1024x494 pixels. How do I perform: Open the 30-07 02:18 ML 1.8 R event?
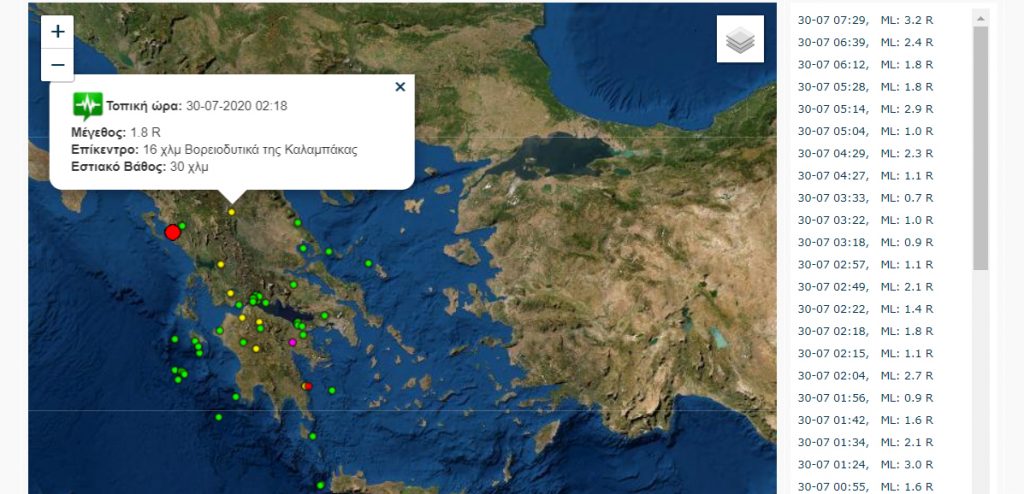(x=865, y=330)
